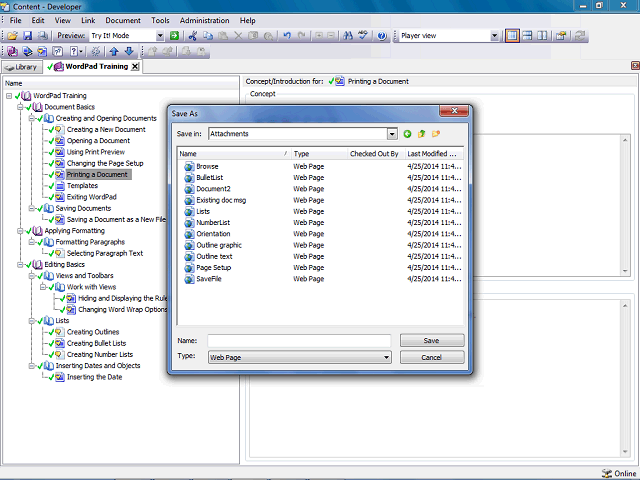Switch to the Library tab
Image resolution: width=640 pixels, height=480 pixels.
pos(22,67)
